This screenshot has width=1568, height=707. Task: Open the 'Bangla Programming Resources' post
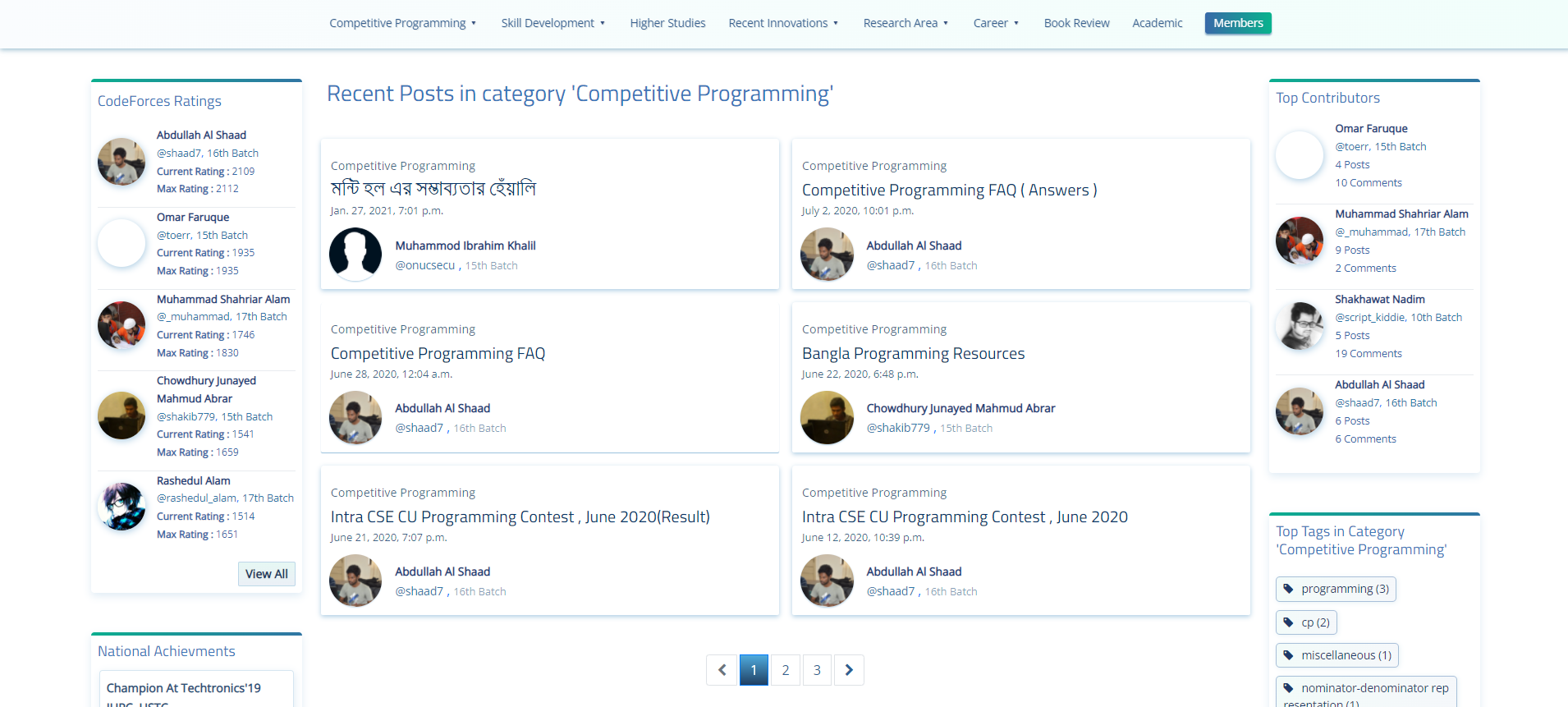pos(913,353)
